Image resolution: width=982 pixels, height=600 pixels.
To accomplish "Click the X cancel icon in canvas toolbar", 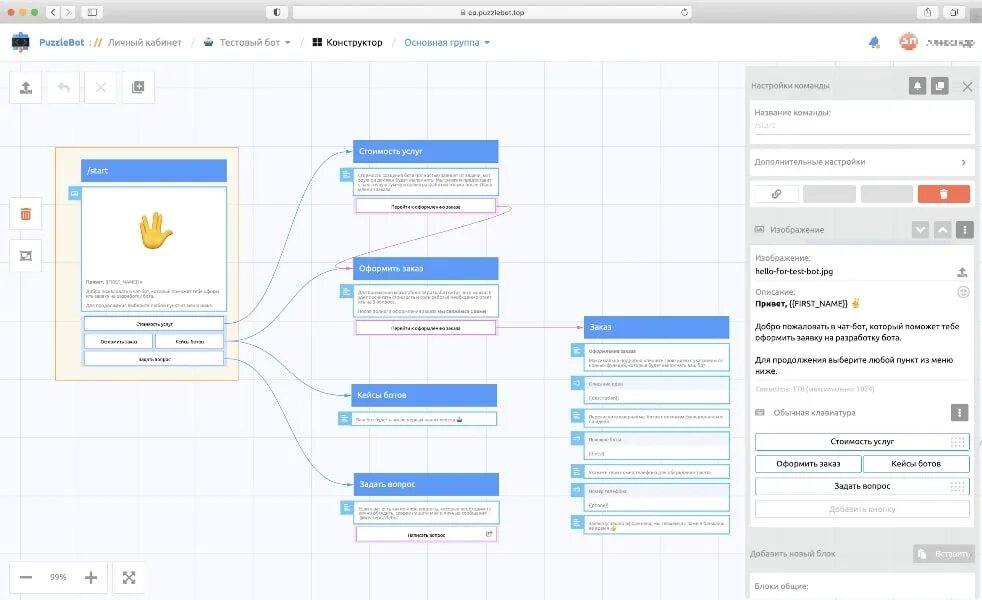I will coord(101,87).
